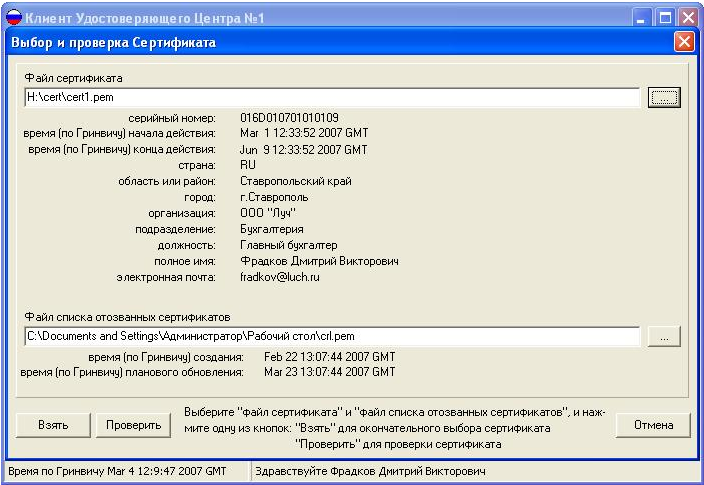Click the "Проверить" button

(133, 425)
